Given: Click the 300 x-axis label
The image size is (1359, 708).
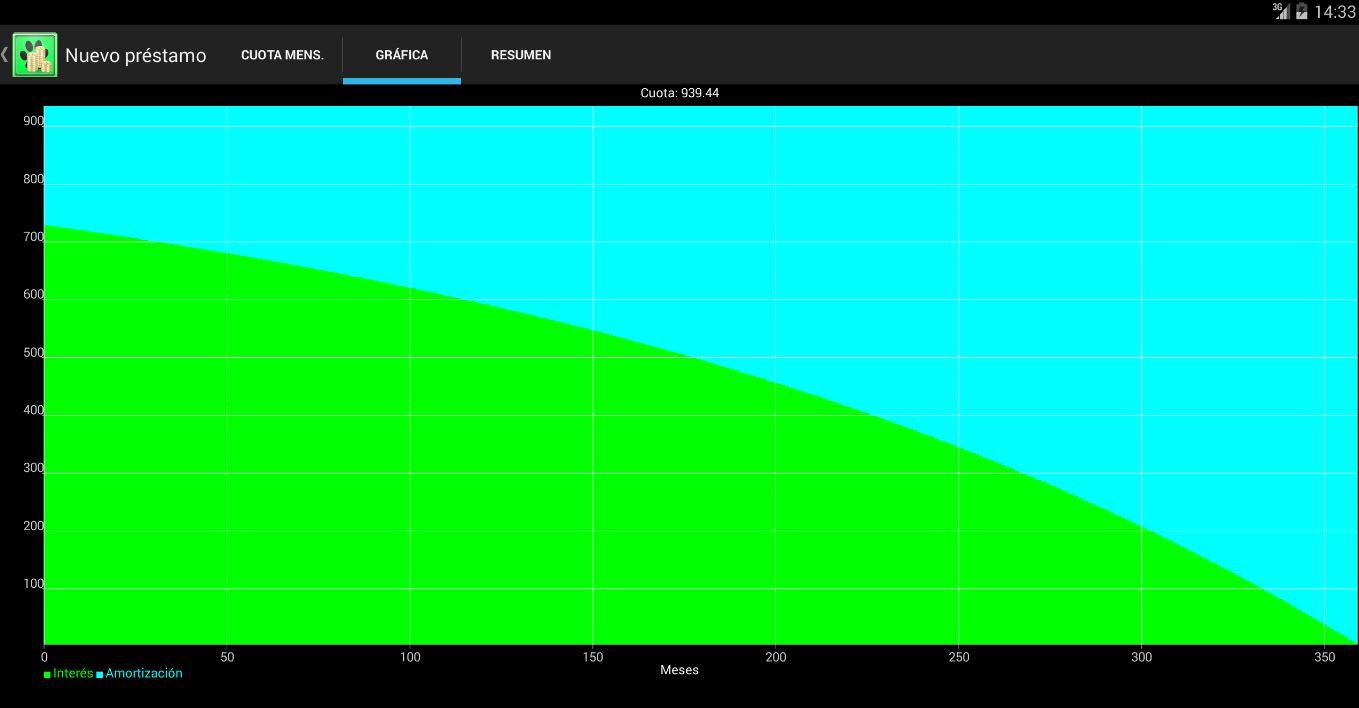Looking at the screenshot, I should [1141, 657].
